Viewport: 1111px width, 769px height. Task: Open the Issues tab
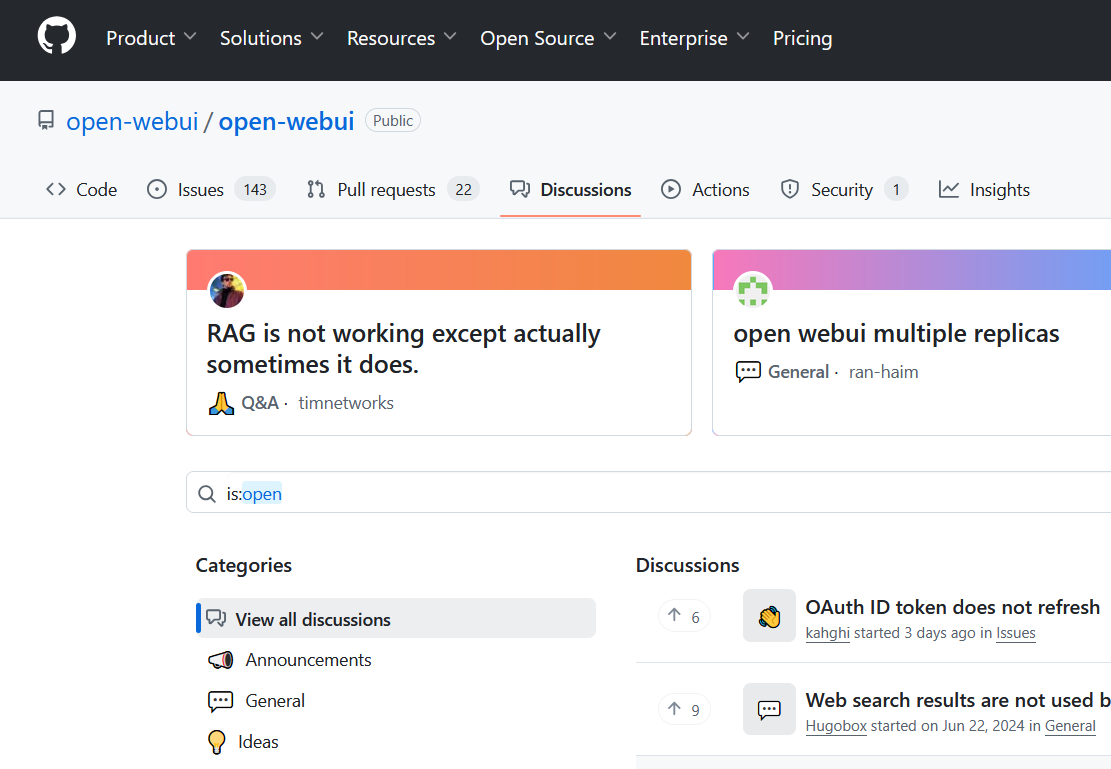pyautogui.click(x=210, y=189)
